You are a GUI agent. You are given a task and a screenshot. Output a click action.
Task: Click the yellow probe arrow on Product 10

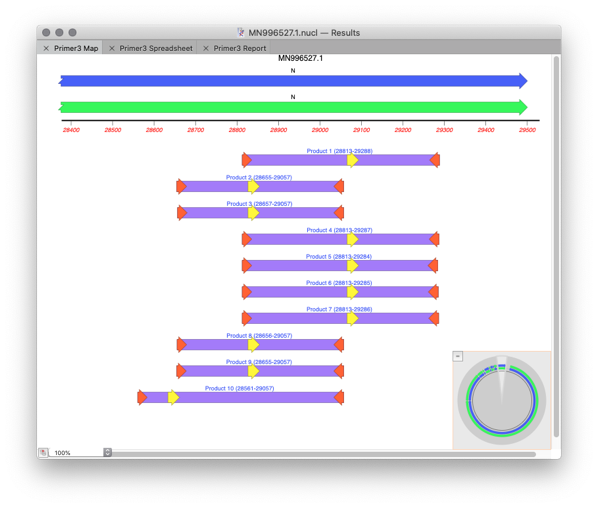(x=174, y=397)
